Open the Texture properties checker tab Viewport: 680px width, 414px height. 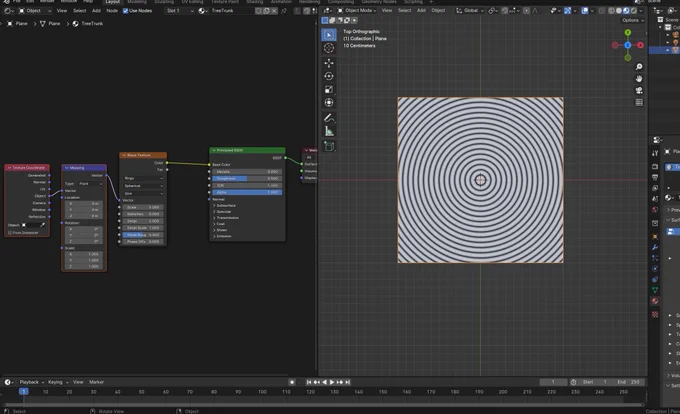click(x=655, y=314)
